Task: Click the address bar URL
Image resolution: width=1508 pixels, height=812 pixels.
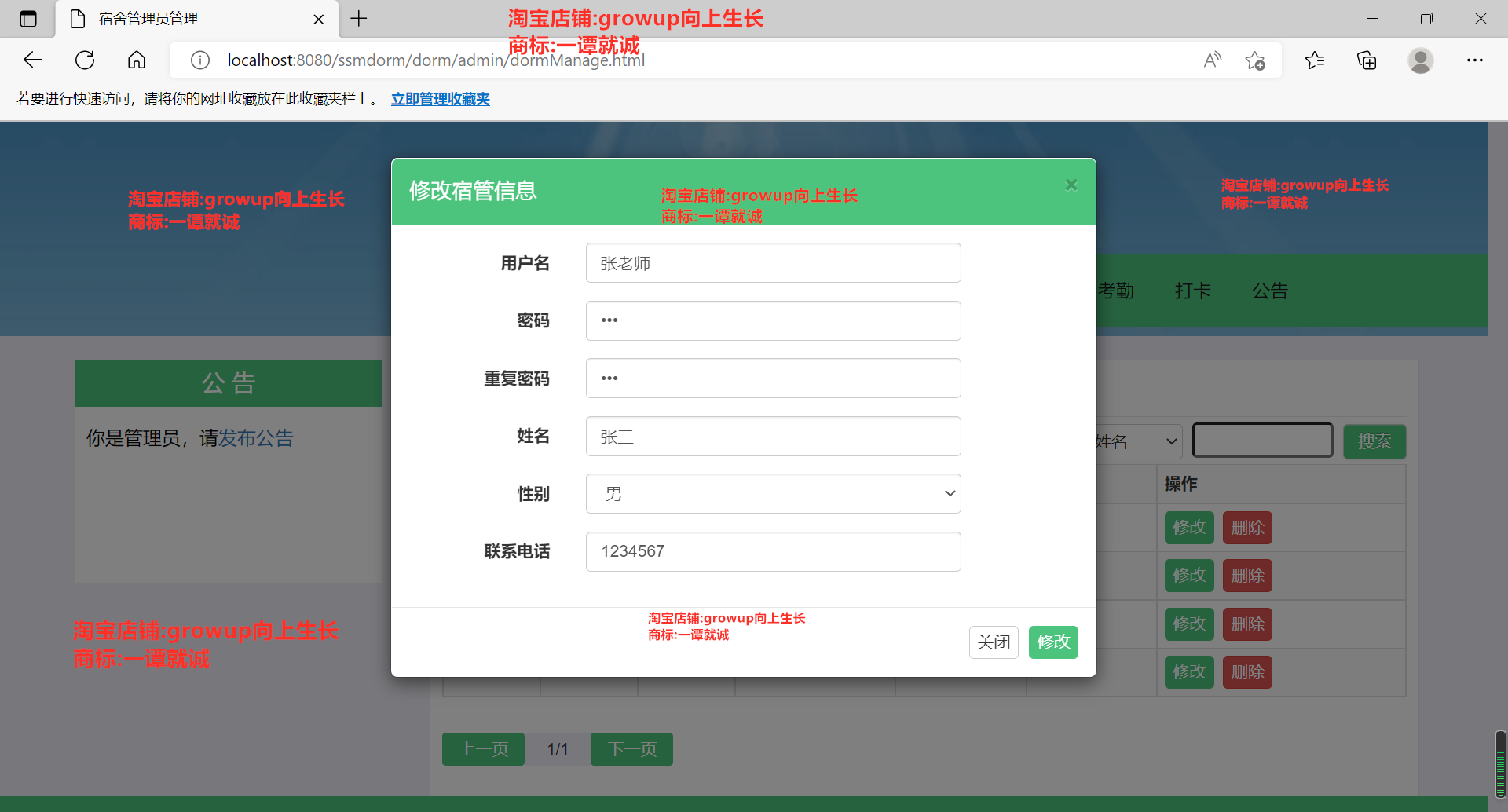Action: click(x=436, y=60)
